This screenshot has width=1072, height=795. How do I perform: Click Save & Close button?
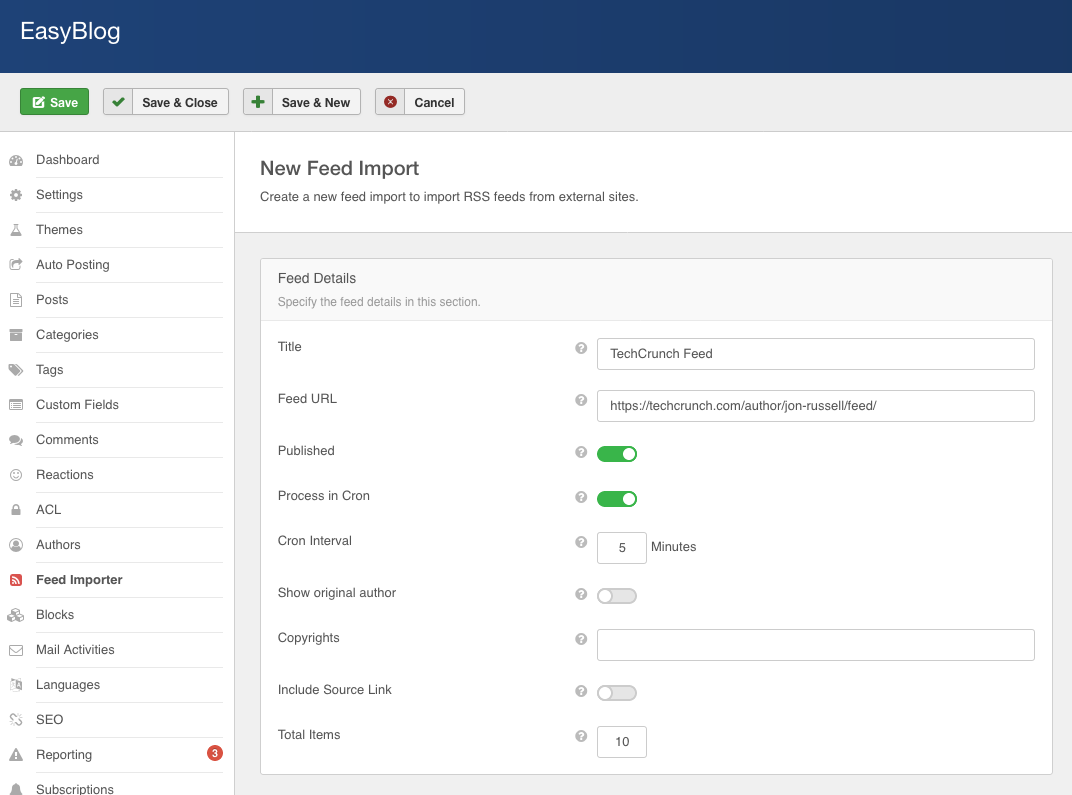166,102
